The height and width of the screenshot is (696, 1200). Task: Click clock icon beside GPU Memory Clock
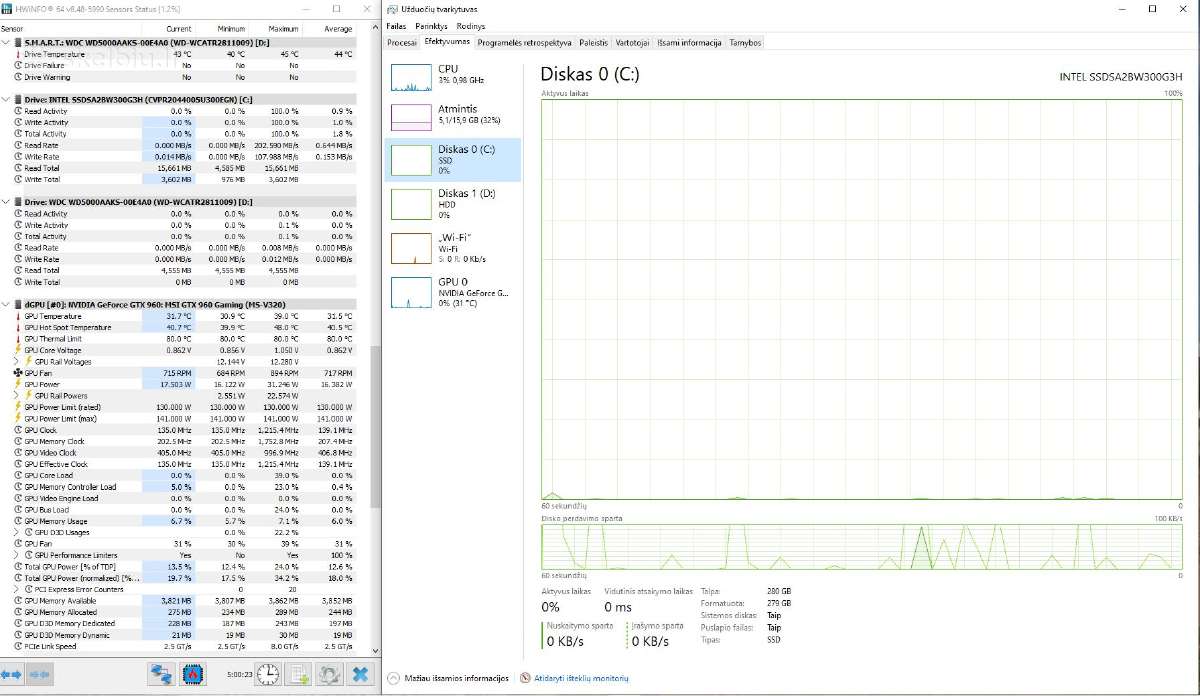point(18,441)
